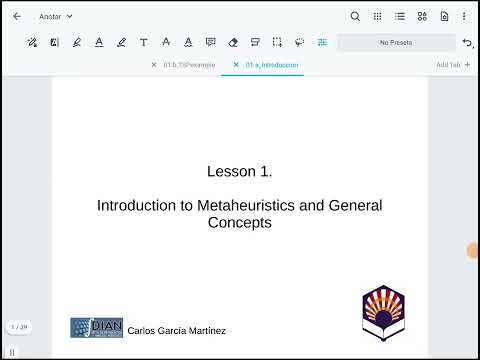Select the squiggly underline tool
Image resolution: width=480 pixels, height=360 pixels.
coord(188,42)
